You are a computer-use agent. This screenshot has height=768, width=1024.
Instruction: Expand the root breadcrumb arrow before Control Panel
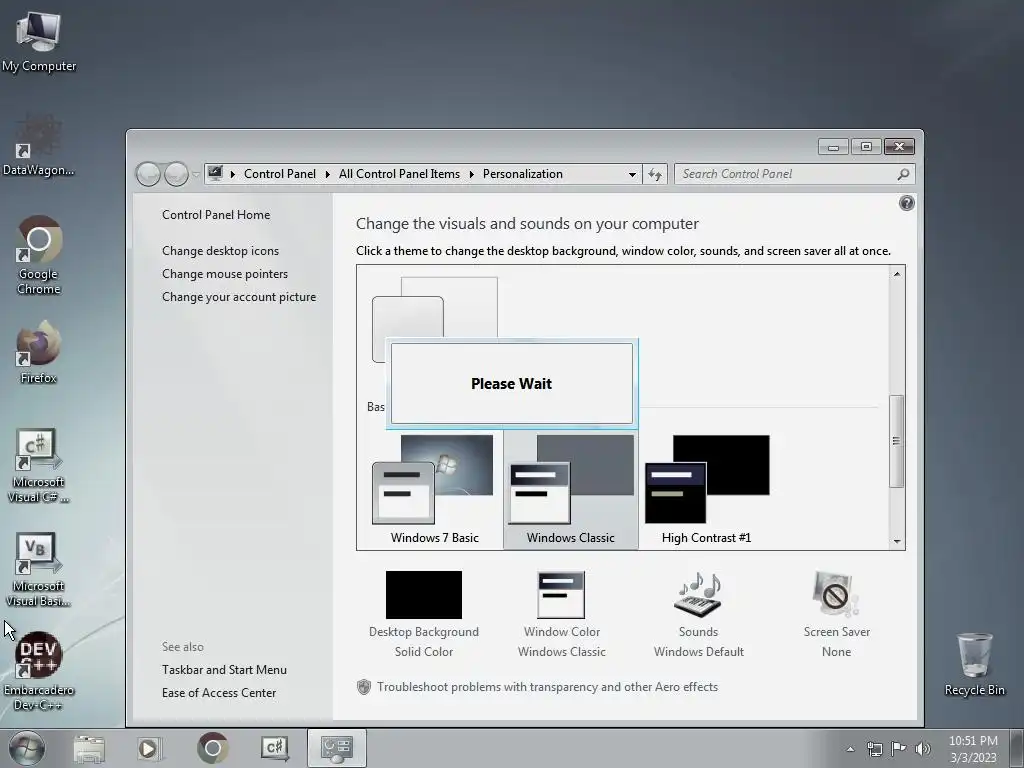click(232, 174)
